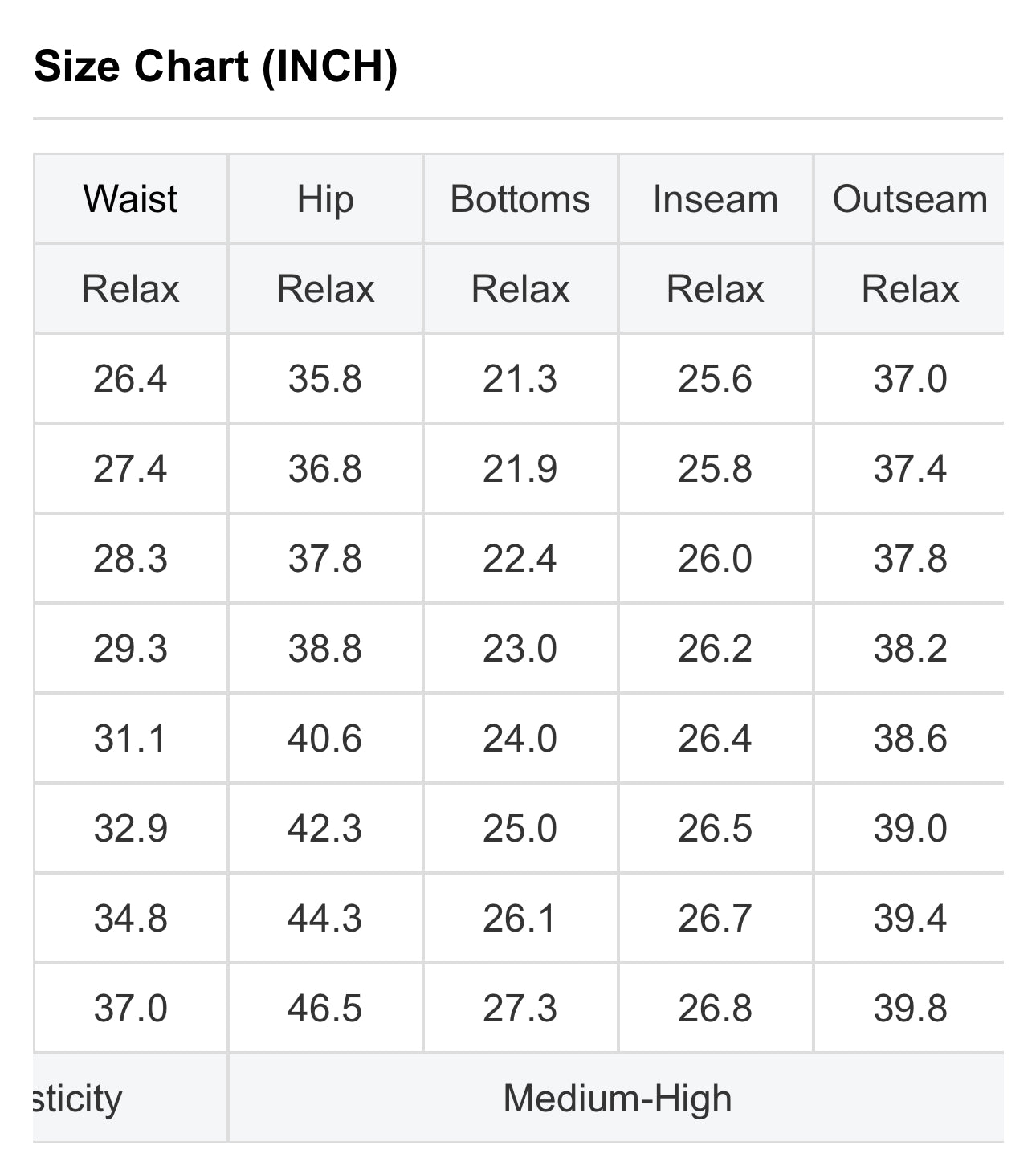1036x1166 pixels.
Task: Click the Medium-High elasticity cell
Action: (618, 1099)
